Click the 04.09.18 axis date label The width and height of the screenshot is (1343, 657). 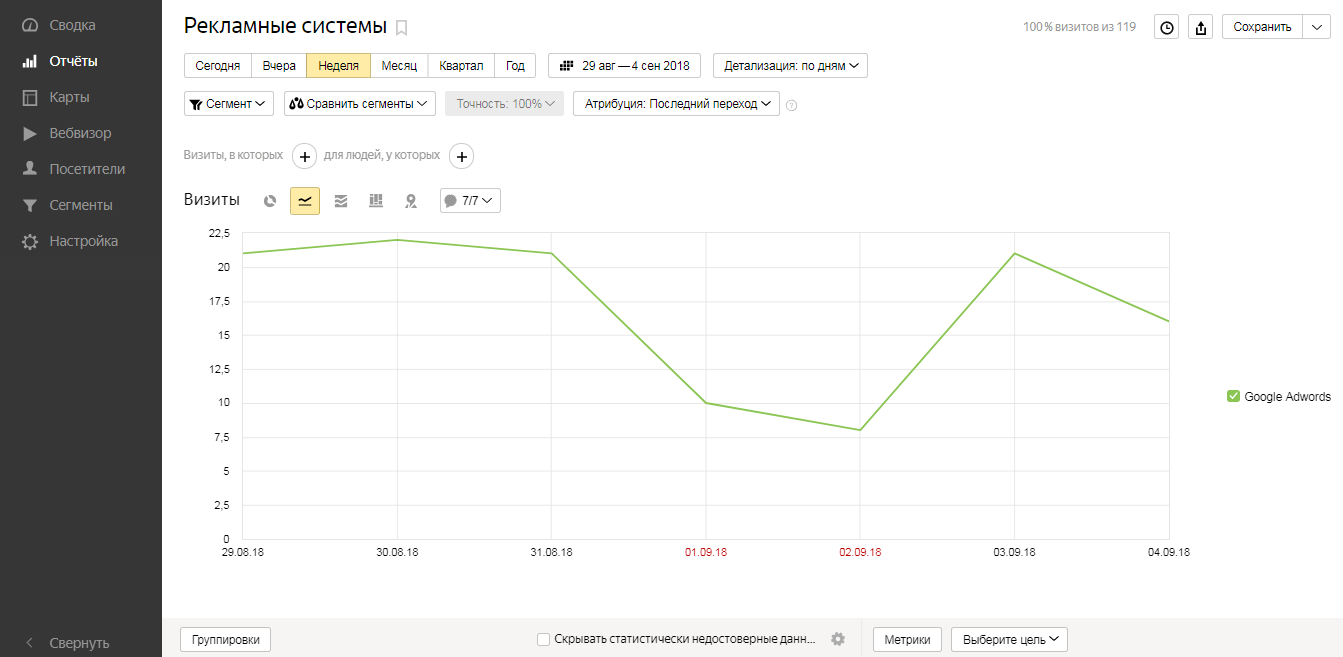tap(1169, 552)
